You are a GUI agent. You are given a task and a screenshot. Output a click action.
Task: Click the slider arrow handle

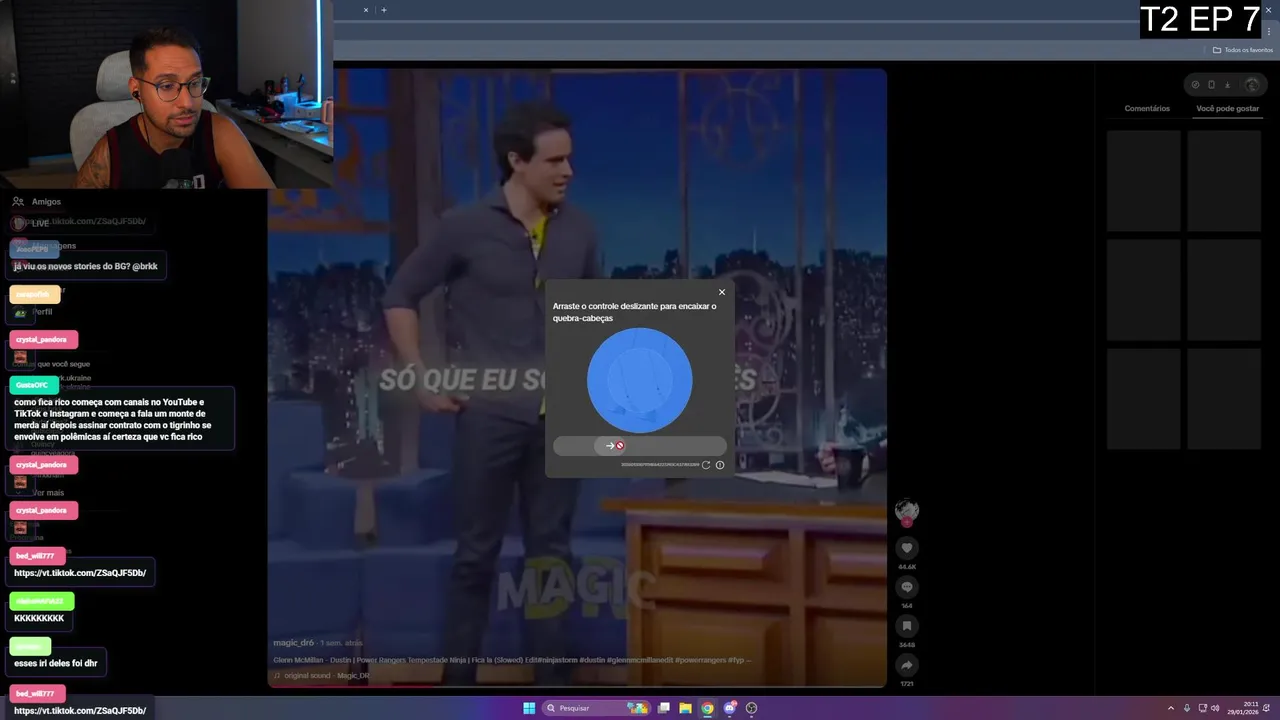(x=612, y=446)
